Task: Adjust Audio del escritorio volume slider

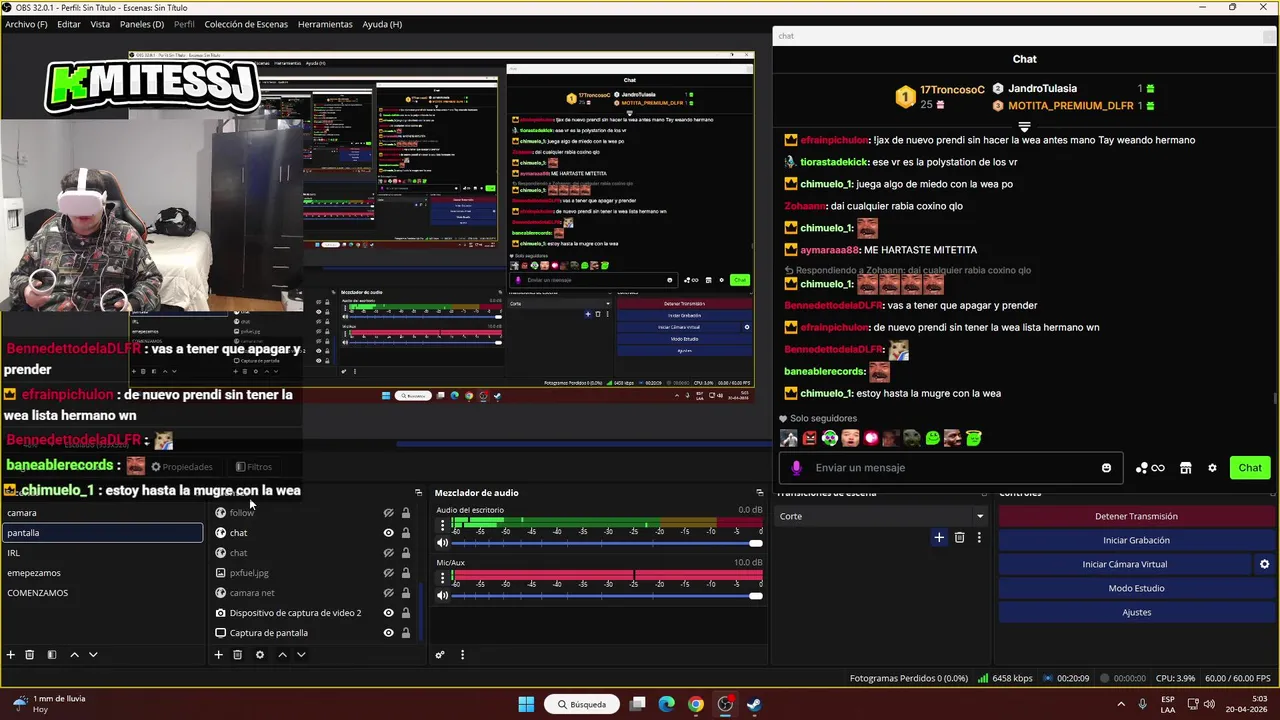Action: pos(607,543)
